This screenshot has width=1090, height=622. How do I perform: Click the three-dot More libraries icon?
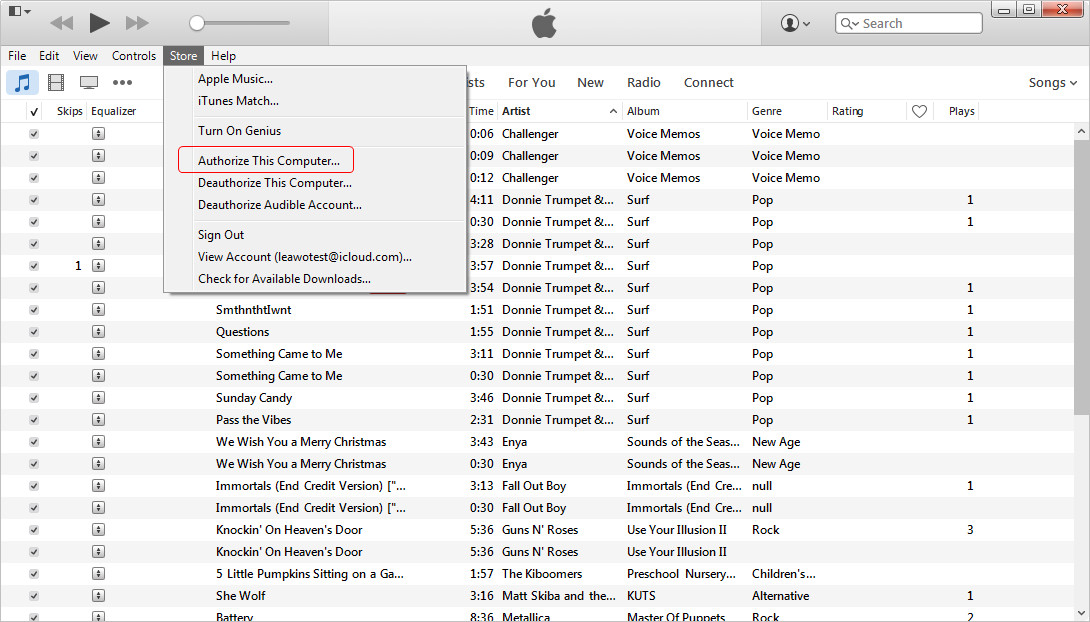122,83
